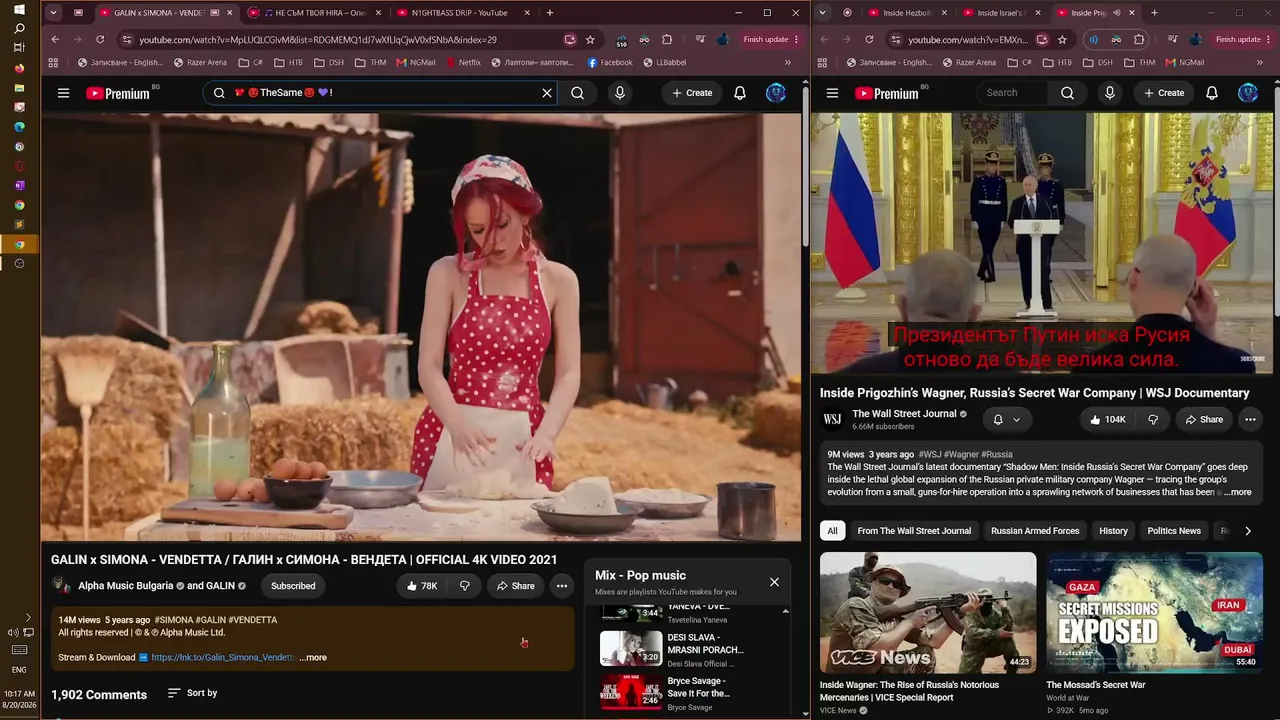
Task: Open more actions menu for VENDETTA video
Action: pos(562,586)
